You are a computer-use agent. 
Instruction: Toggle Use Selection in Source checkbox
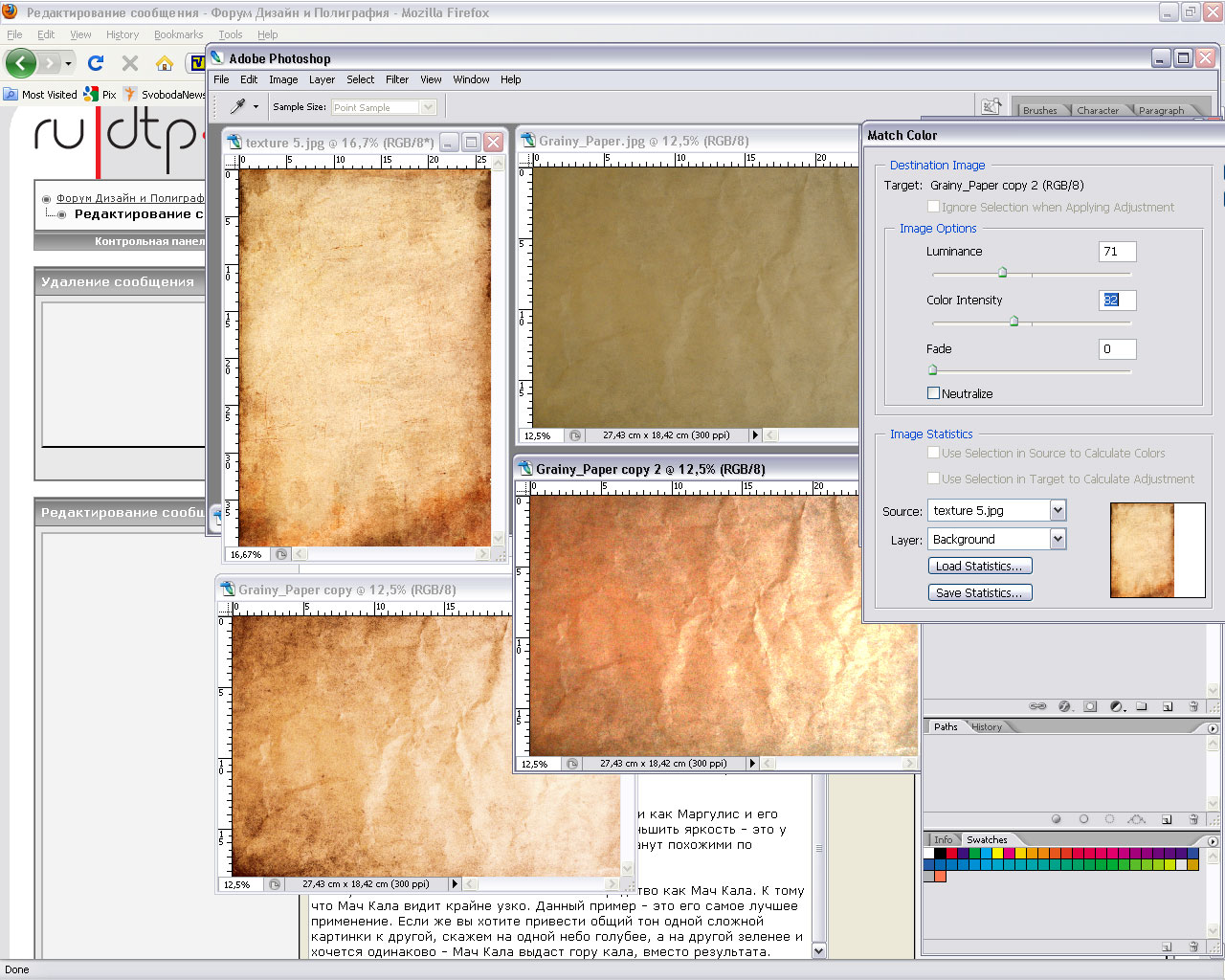[933, 453]
